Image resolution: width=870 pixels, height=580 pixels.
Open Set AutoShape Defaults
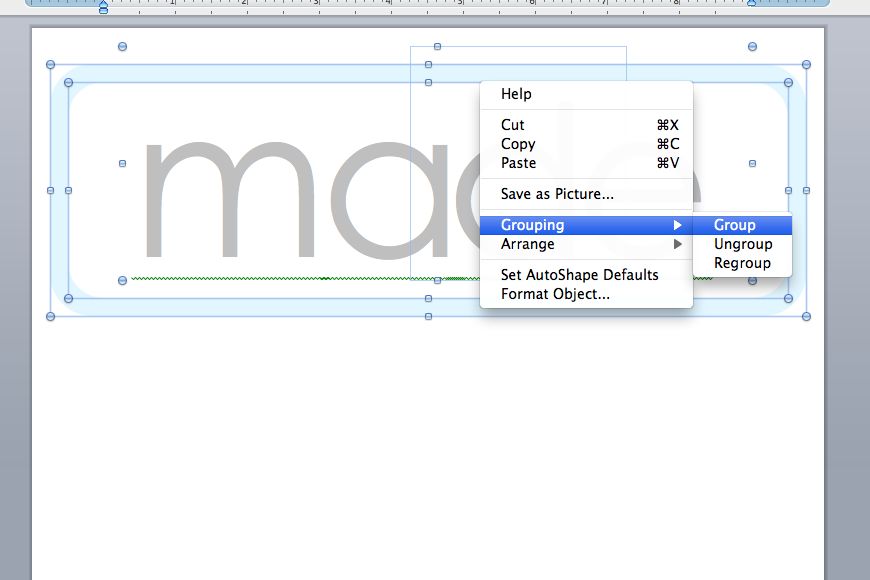(x=580, y=274)
